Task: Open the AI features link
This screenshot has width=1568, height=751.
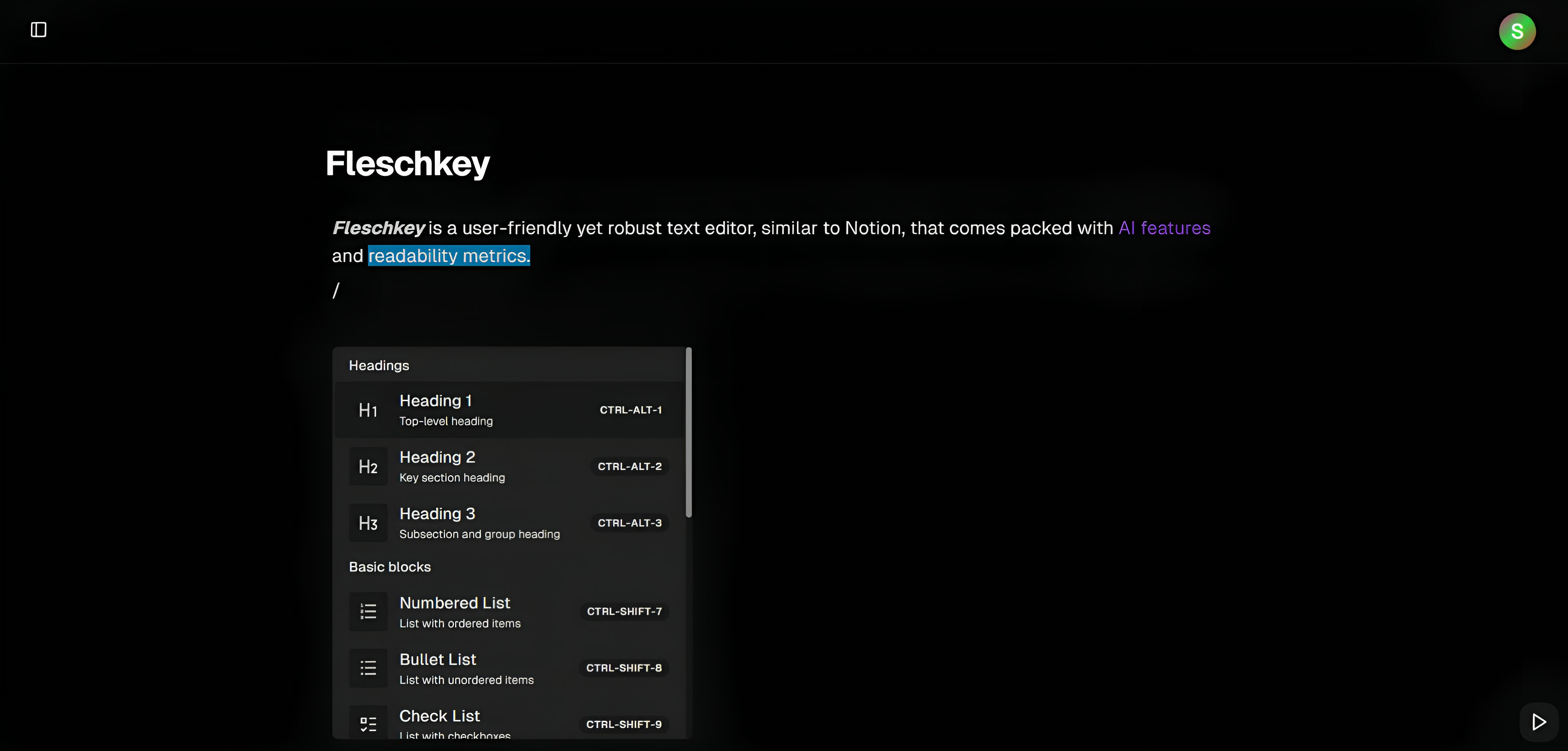Action: [1165, 228]
